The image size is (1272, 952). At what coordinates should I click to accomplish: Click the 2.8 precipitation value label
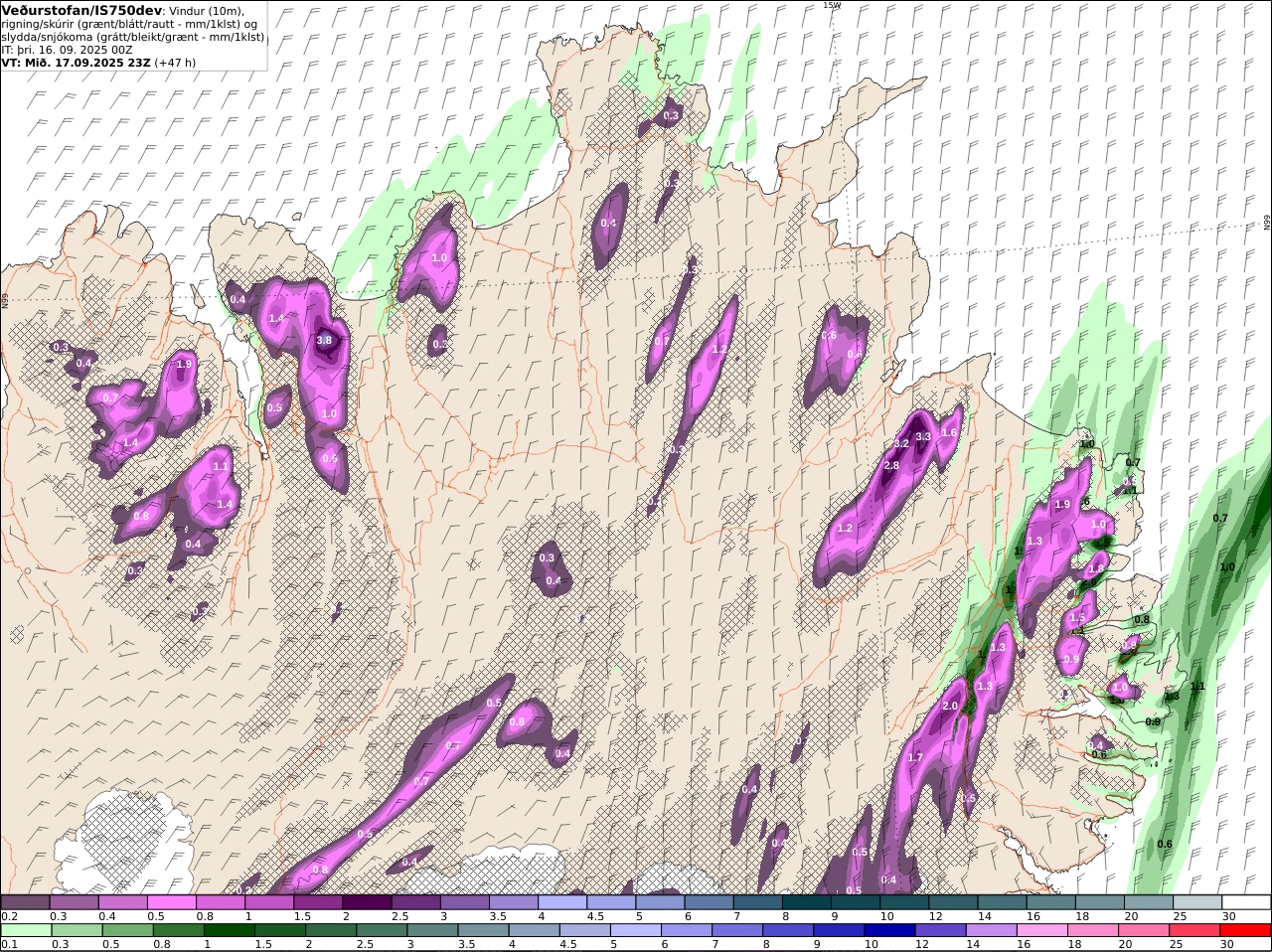coord(891,465)
